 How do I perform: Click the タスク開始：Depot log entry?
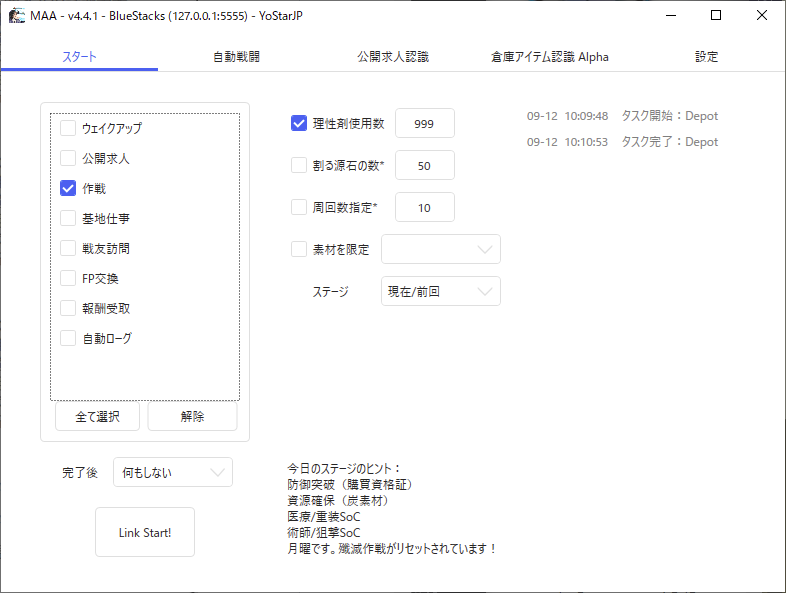[x=622, y=116]
